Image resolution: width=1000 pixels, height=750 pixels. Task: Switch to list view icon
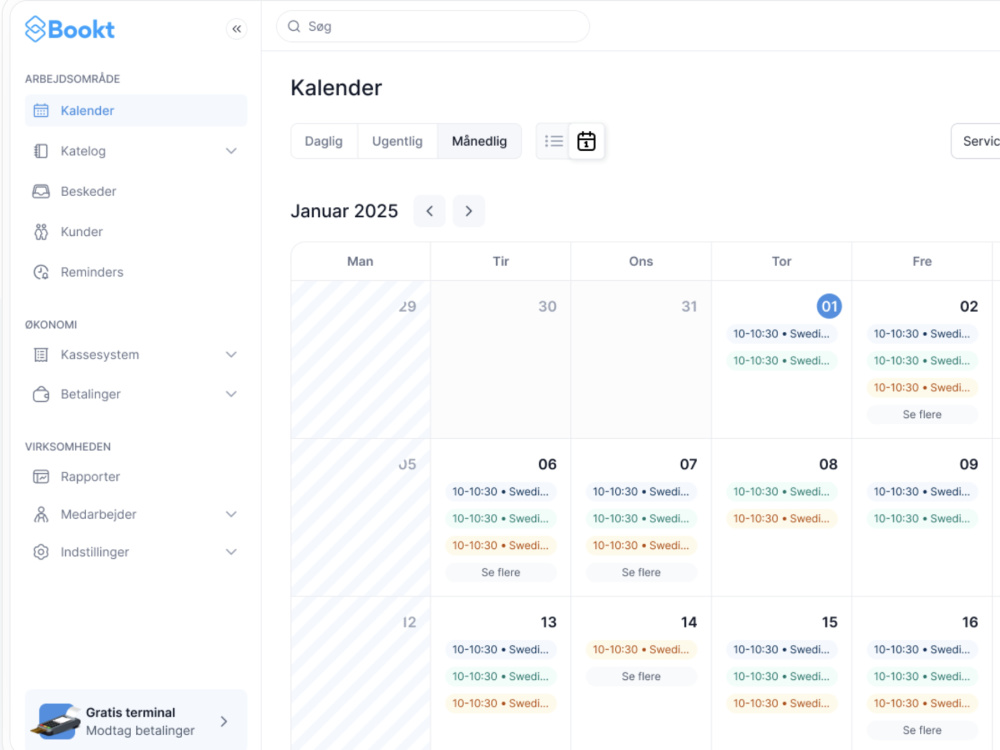pos(554,141)
